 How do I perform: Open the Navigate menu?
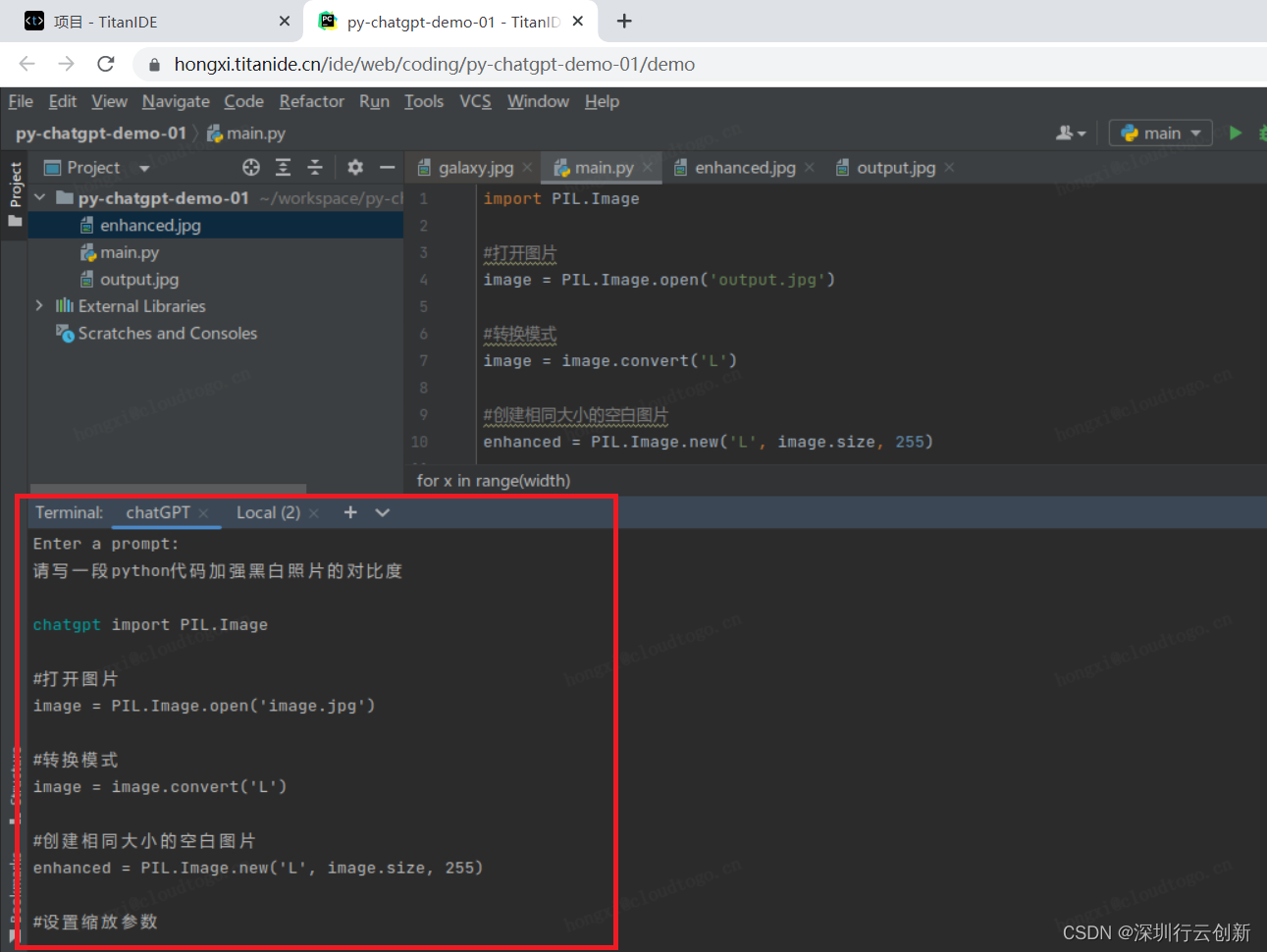176,101
